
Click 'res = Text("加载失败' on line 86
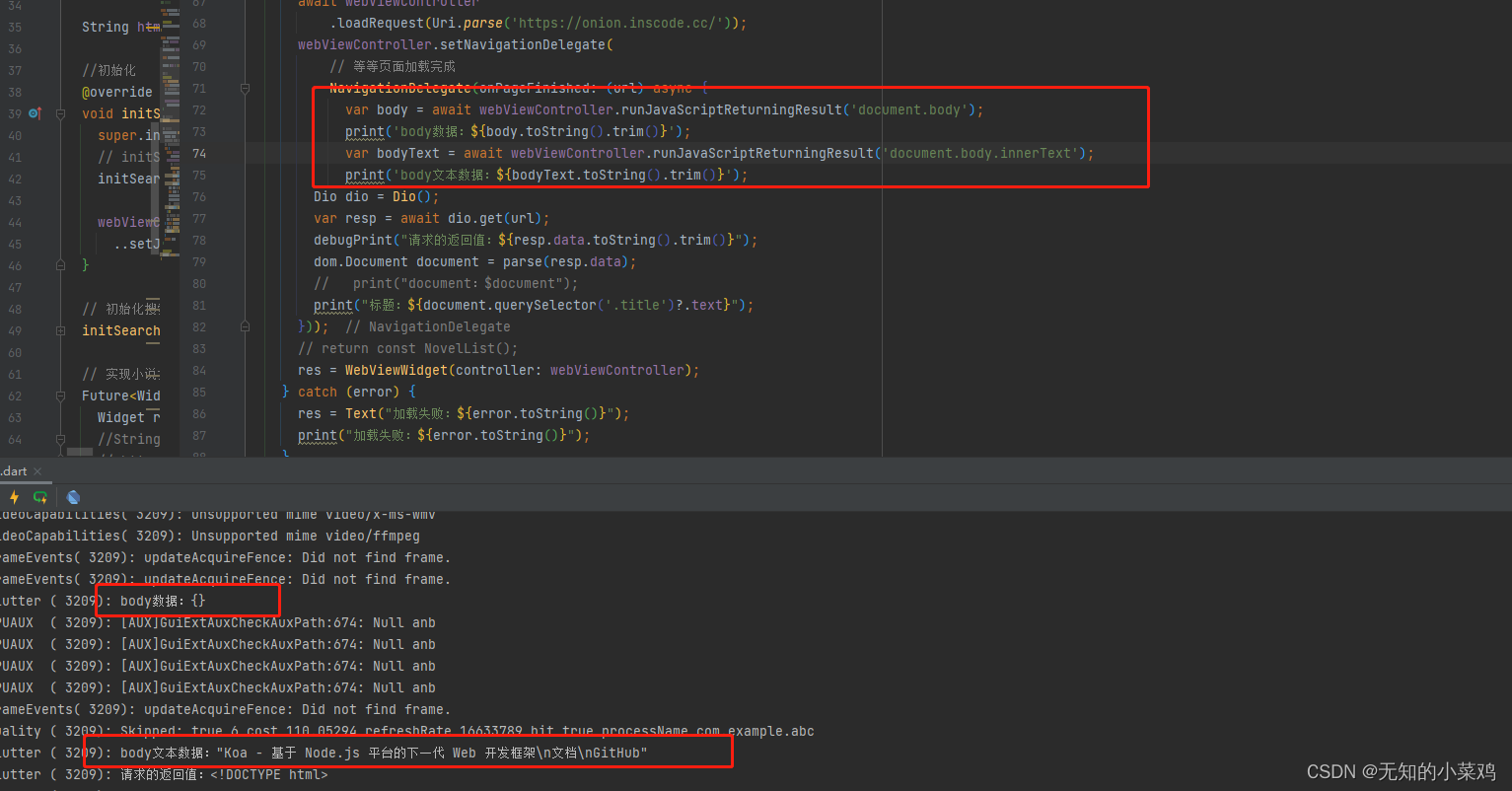tap(464, 413)
